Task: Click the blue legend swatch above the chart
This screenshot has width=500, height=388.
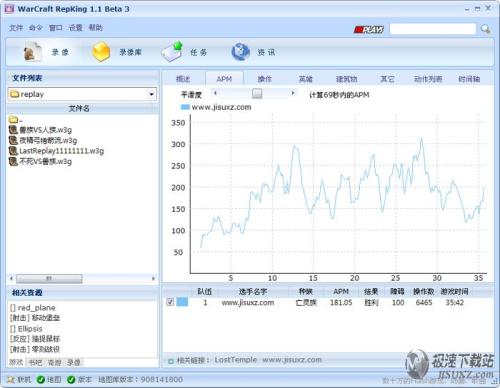Action: pos(185,107)
